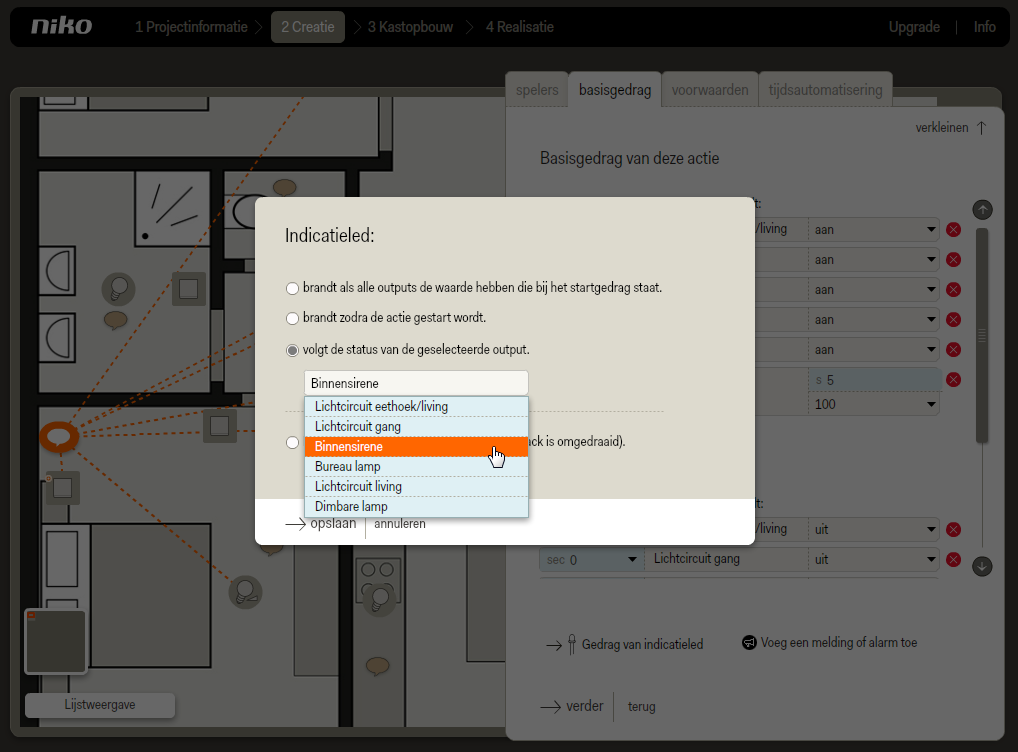This screenshot has width=1018, height=752.
Task: Open the '100' value dropdown
Action: click(x=874, y=404)
